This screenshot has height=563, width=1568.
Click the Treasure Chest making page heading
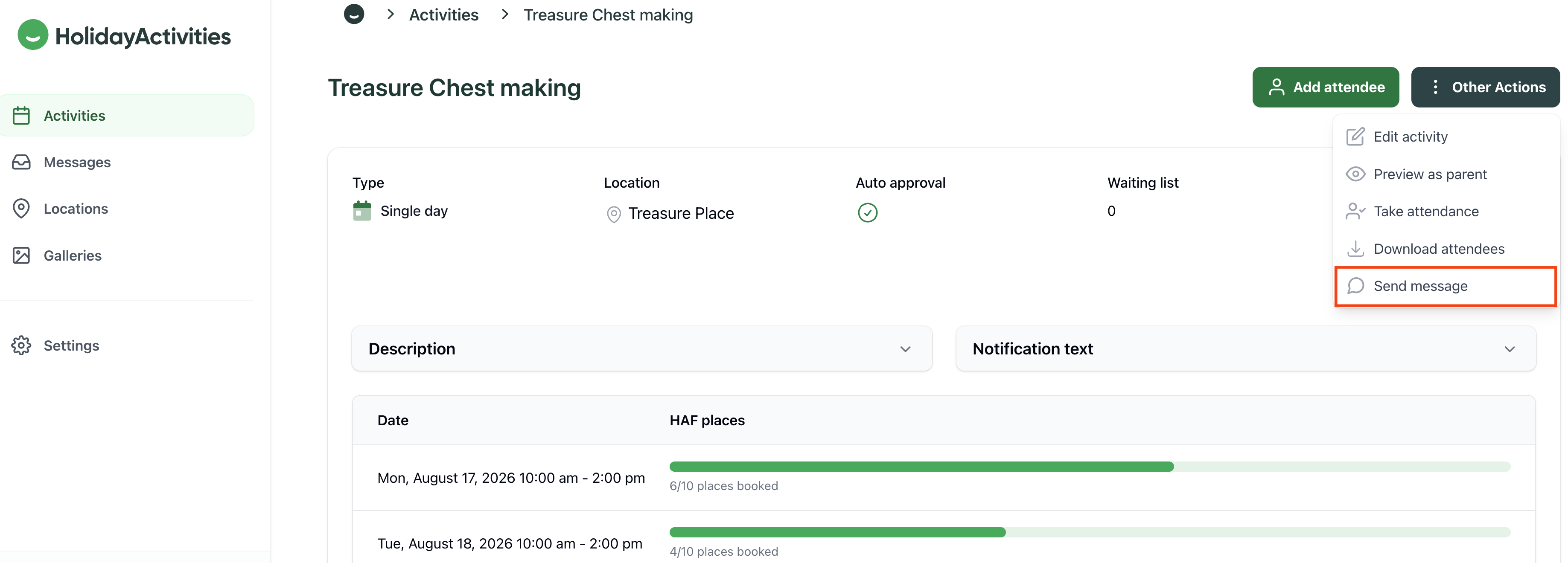click(454, 88)
